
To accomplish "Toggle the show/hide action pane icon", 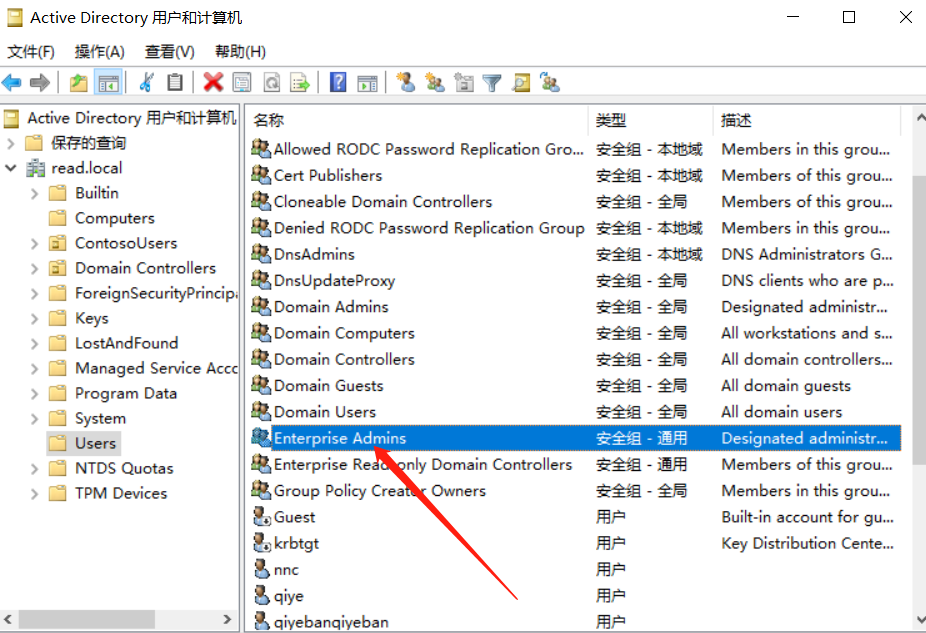I will tap(367, 83).
